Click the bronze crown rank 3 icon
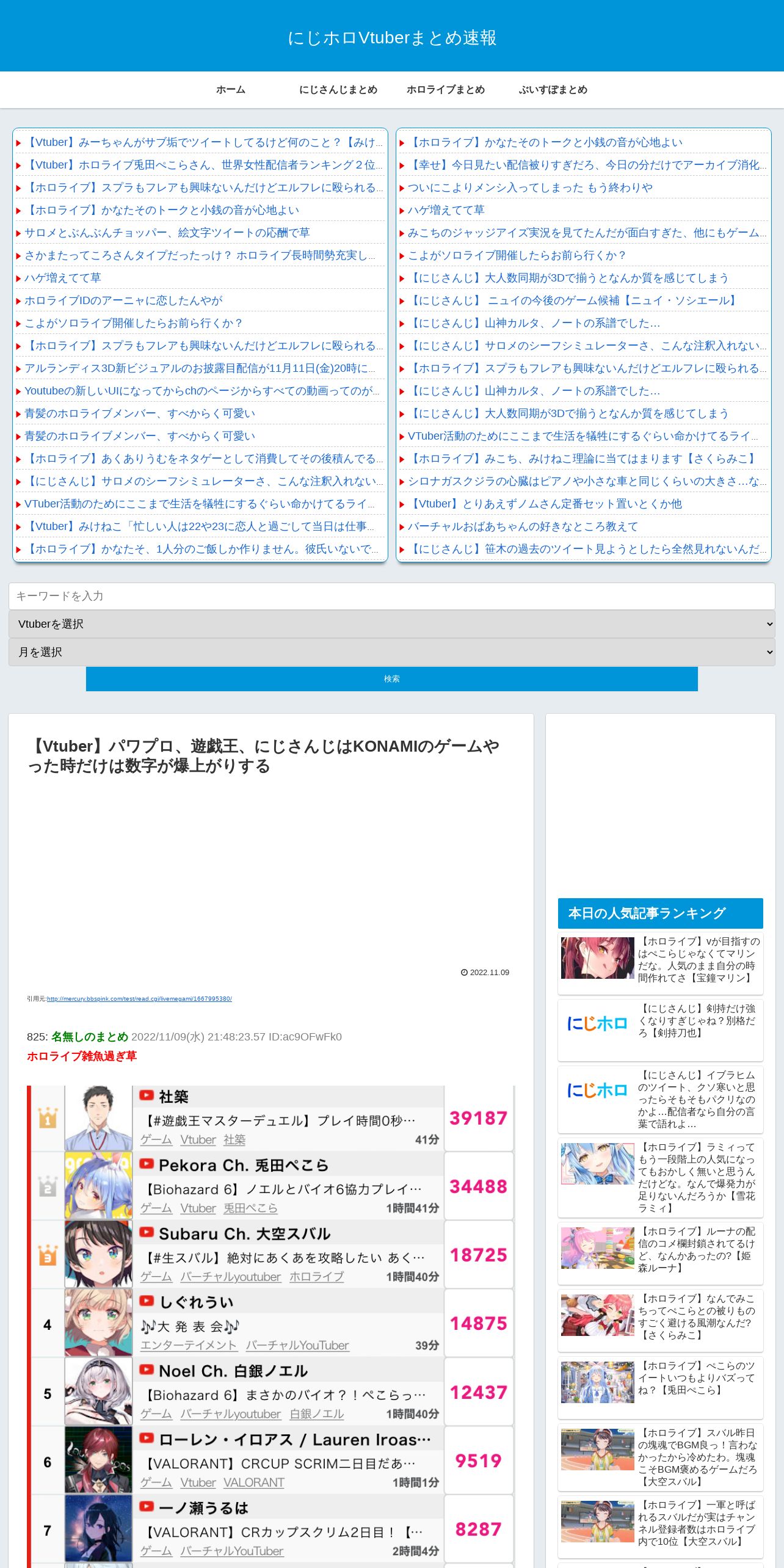 pyautogui.click(x=48, y=1255)
